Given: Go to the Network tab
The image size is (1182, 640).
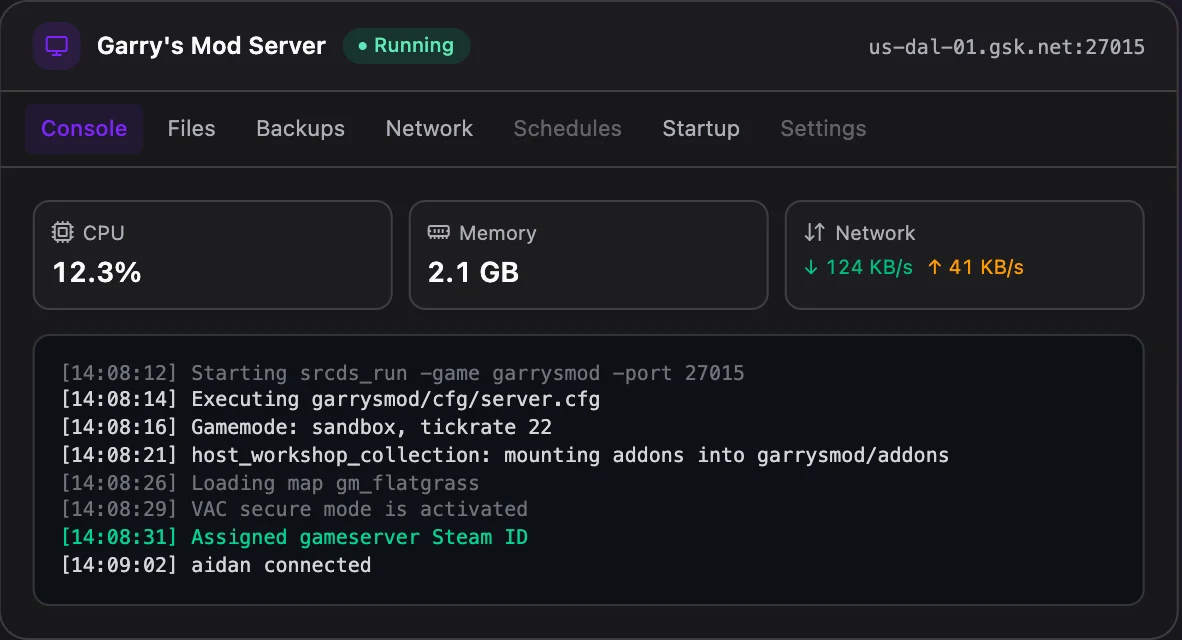Looking at the screenshot, I should (x=429, y=129).
